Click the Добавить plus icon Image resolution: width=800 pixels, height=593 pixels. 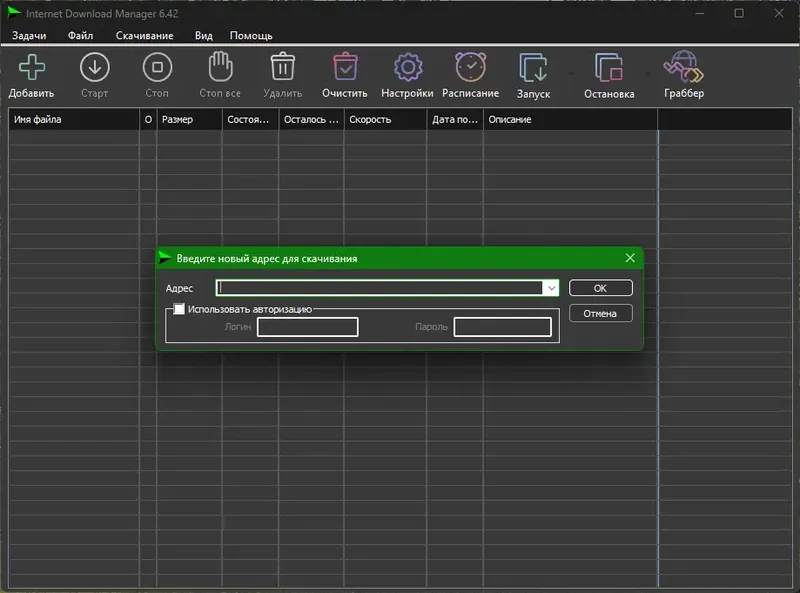[32, 67]
